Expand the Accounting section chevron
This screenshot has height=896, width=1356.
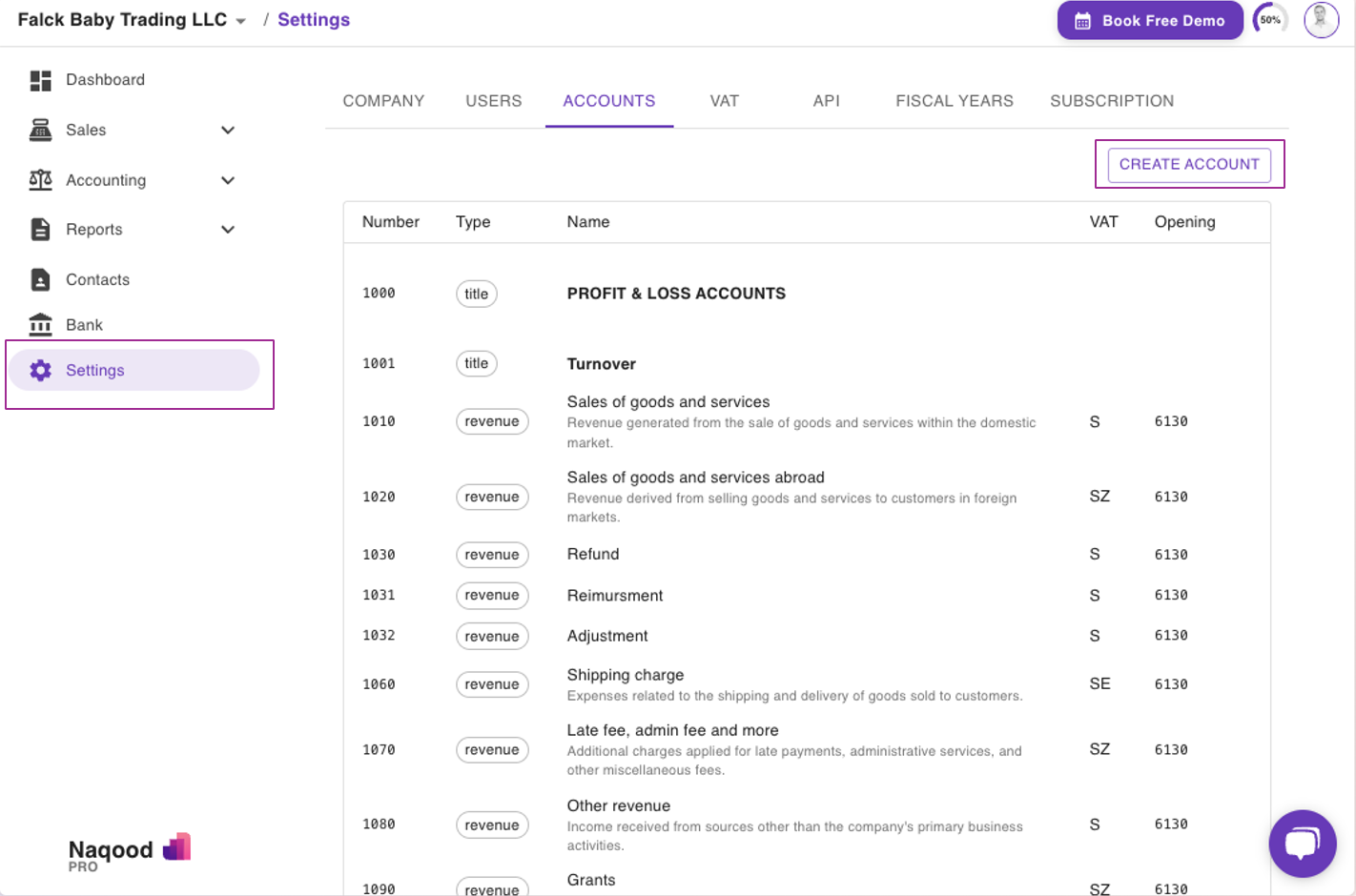pyautogui.click(x=228, y=180)
